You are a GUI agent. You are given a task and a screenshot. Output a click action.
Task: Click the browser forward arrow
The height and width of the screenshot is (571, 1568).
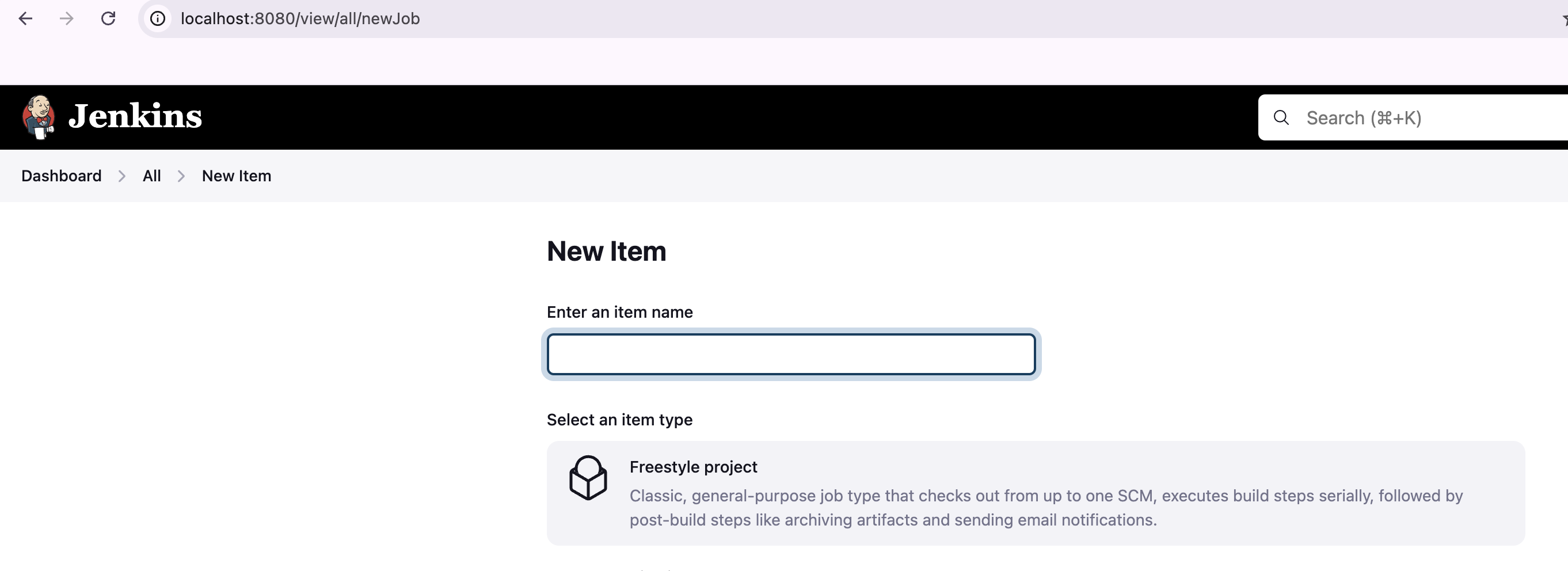(x=66, y=19)
